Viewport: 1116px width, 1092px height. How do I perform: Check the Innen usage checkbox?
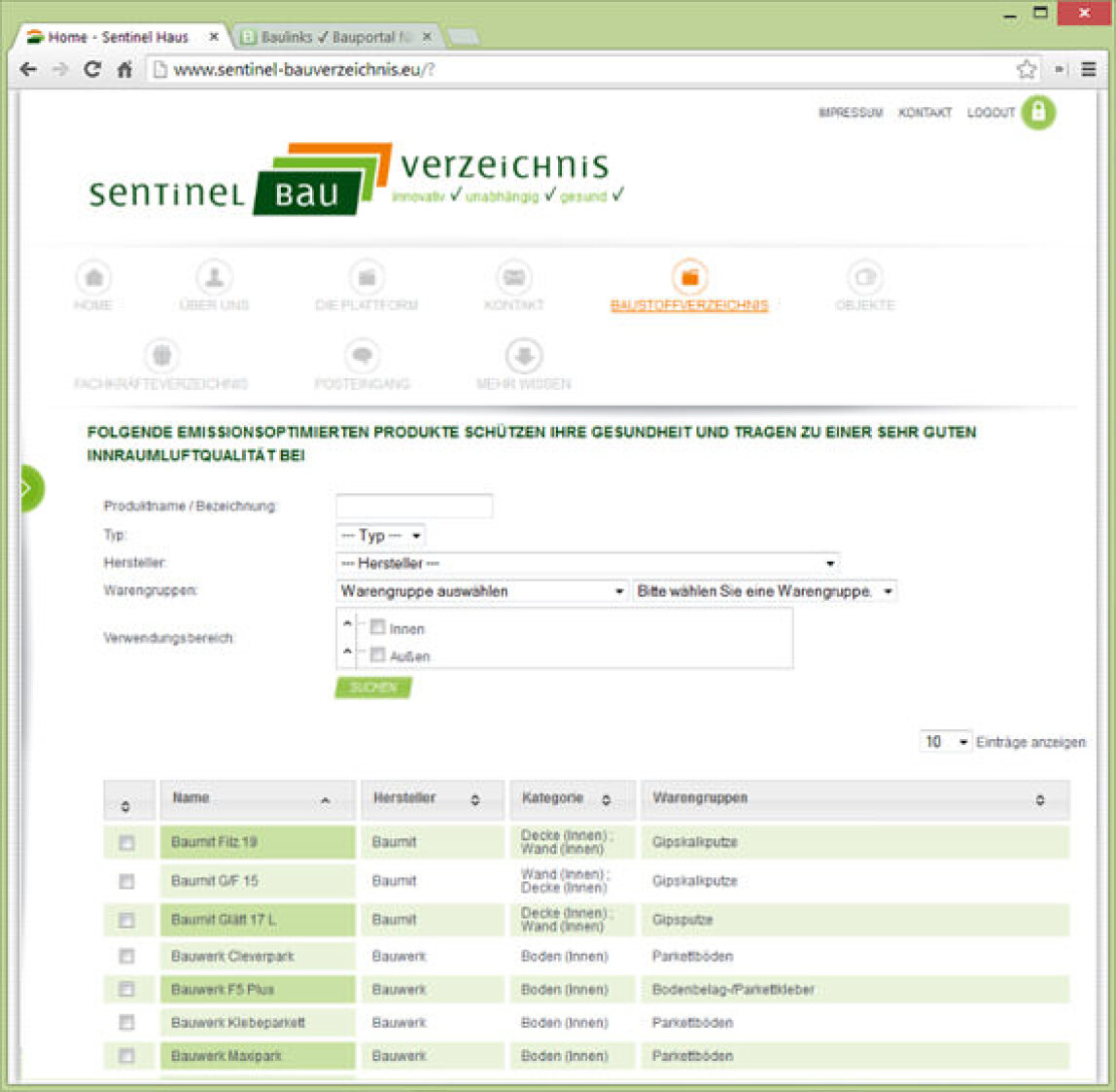click(377, 627)
